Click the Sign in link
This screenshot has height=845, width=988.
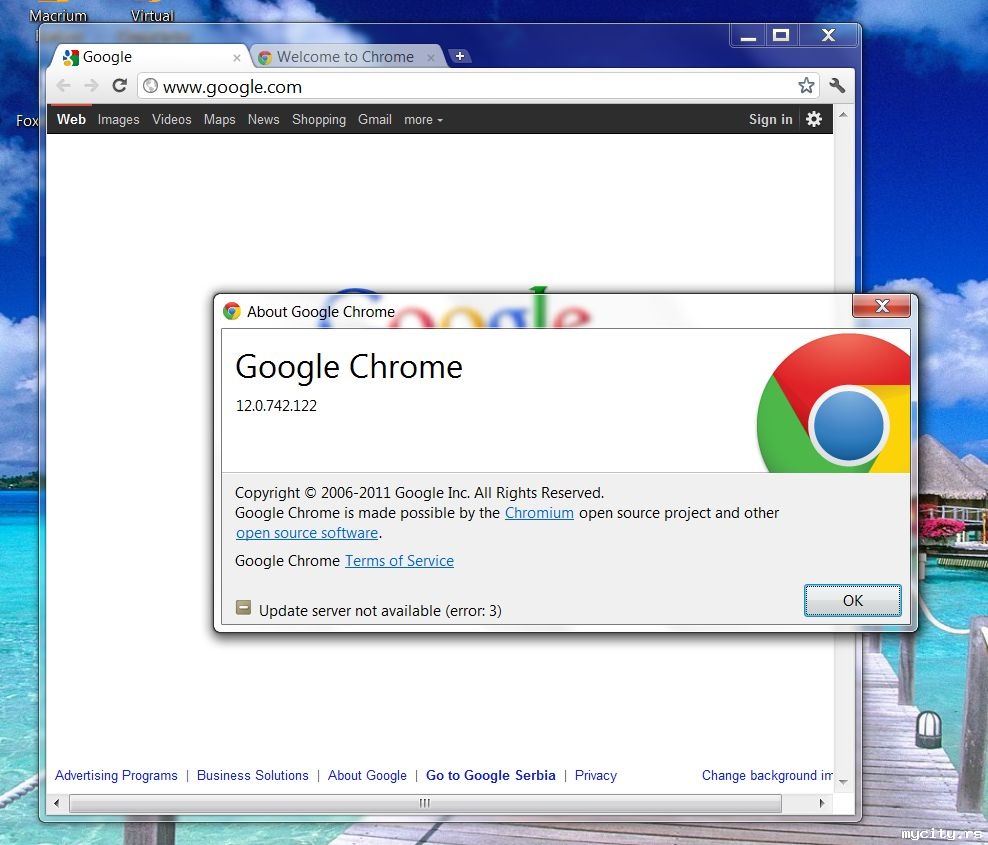click(x=771, y=119)
